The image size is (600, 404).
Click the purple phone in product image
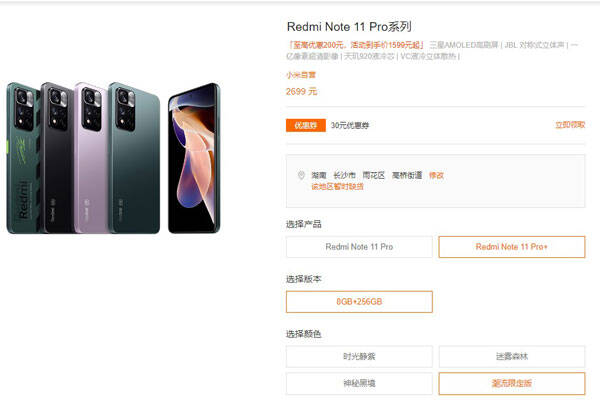[x=91, y=158]
